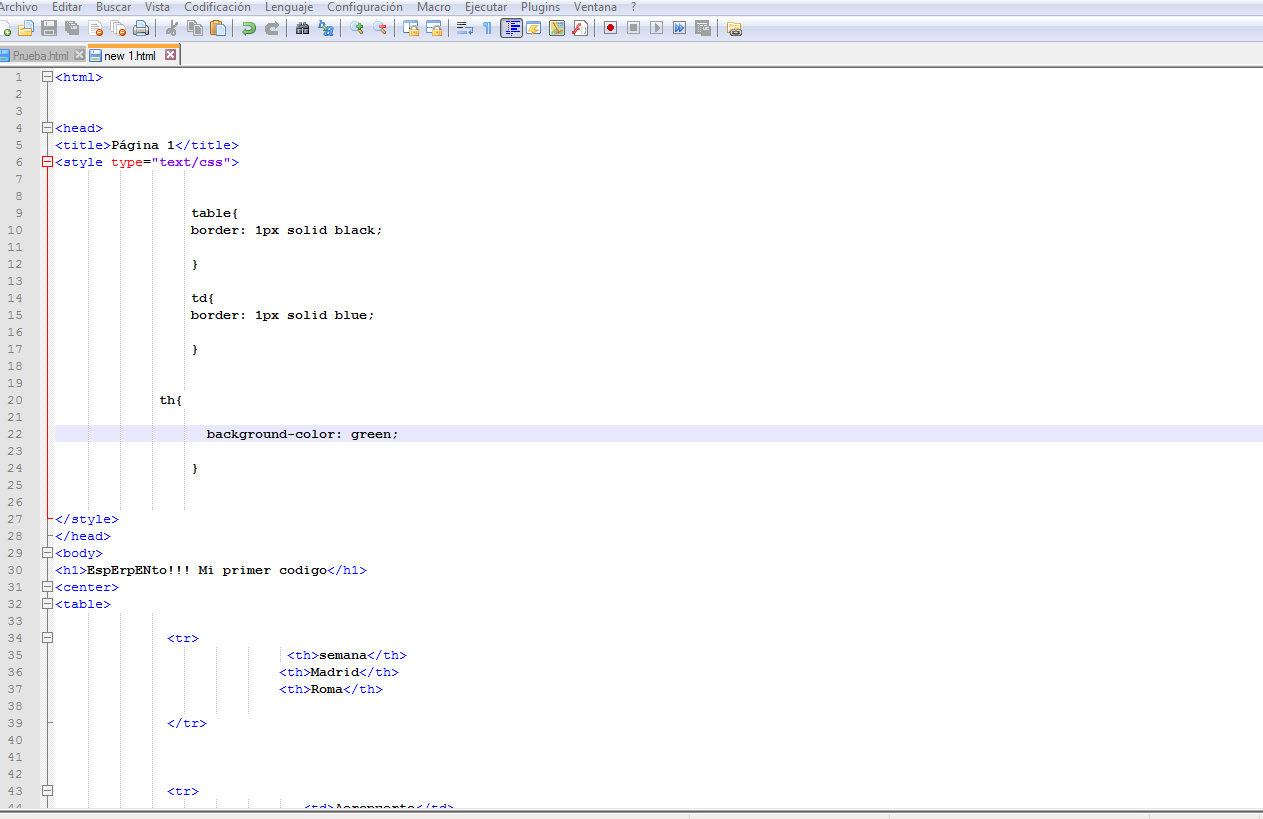Click the 'Mi primer codigo' heading text
The height and width of the screenshot is (819, 1263).
(x=263, y=570)
